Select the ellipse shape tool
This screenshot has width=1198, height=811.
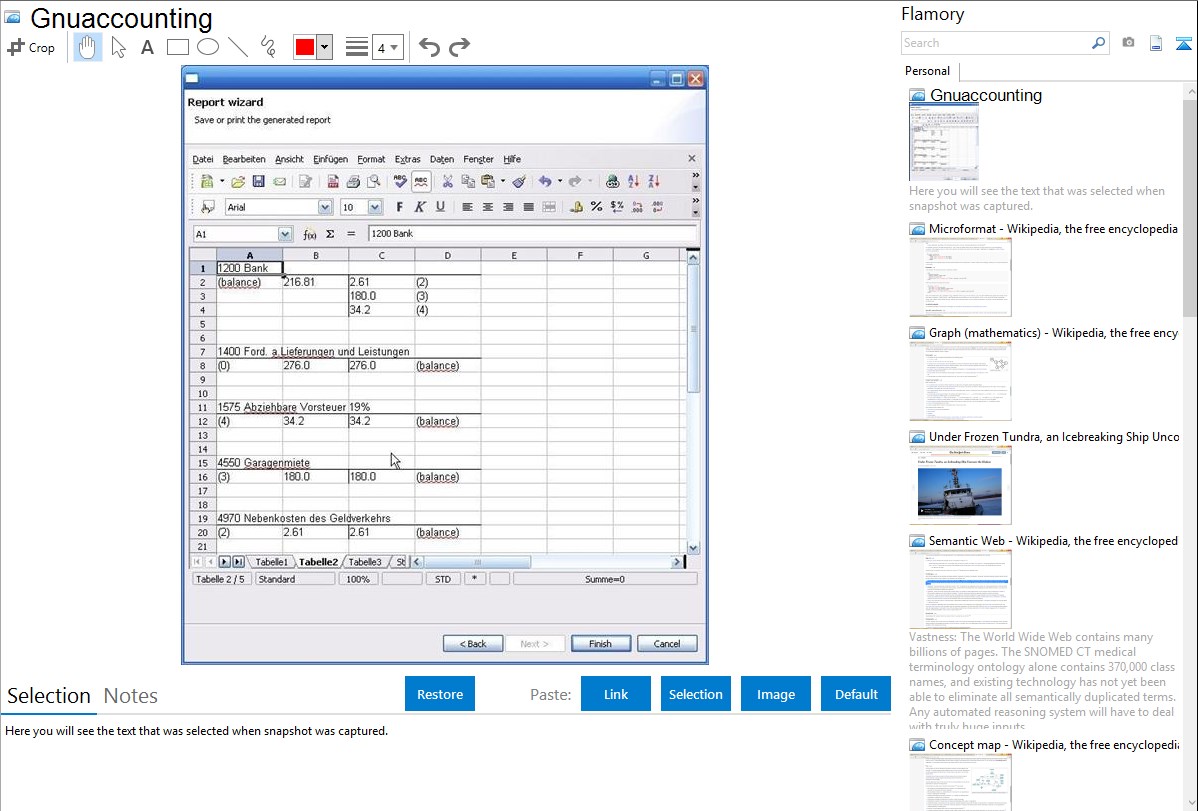208,47
